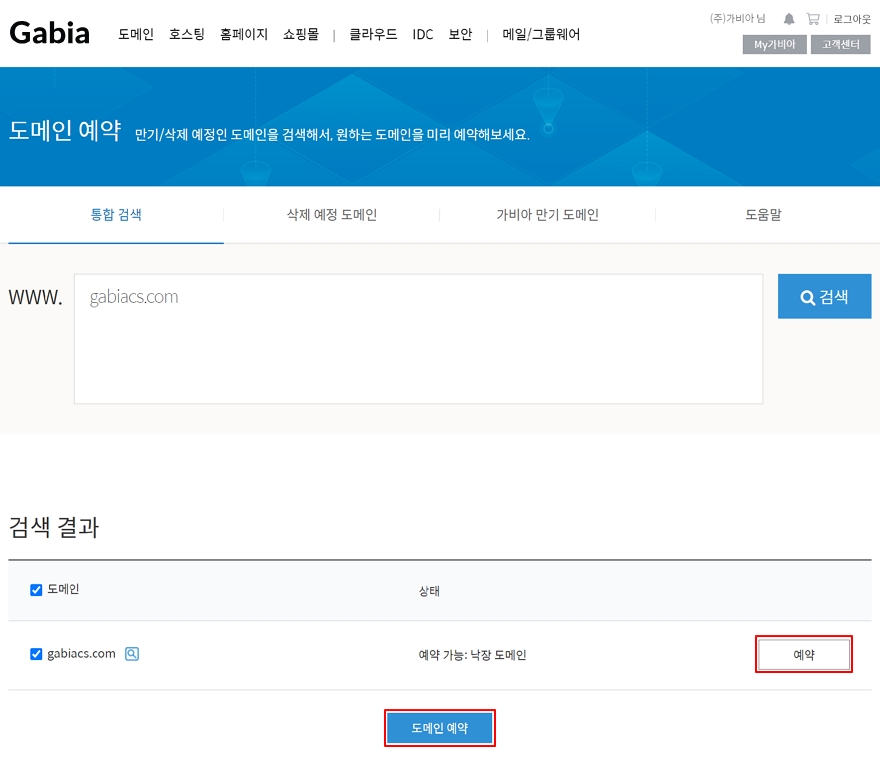880x761 pixels.
Task: Open the 홈페이지 menu
Action: tap(244, 34)
